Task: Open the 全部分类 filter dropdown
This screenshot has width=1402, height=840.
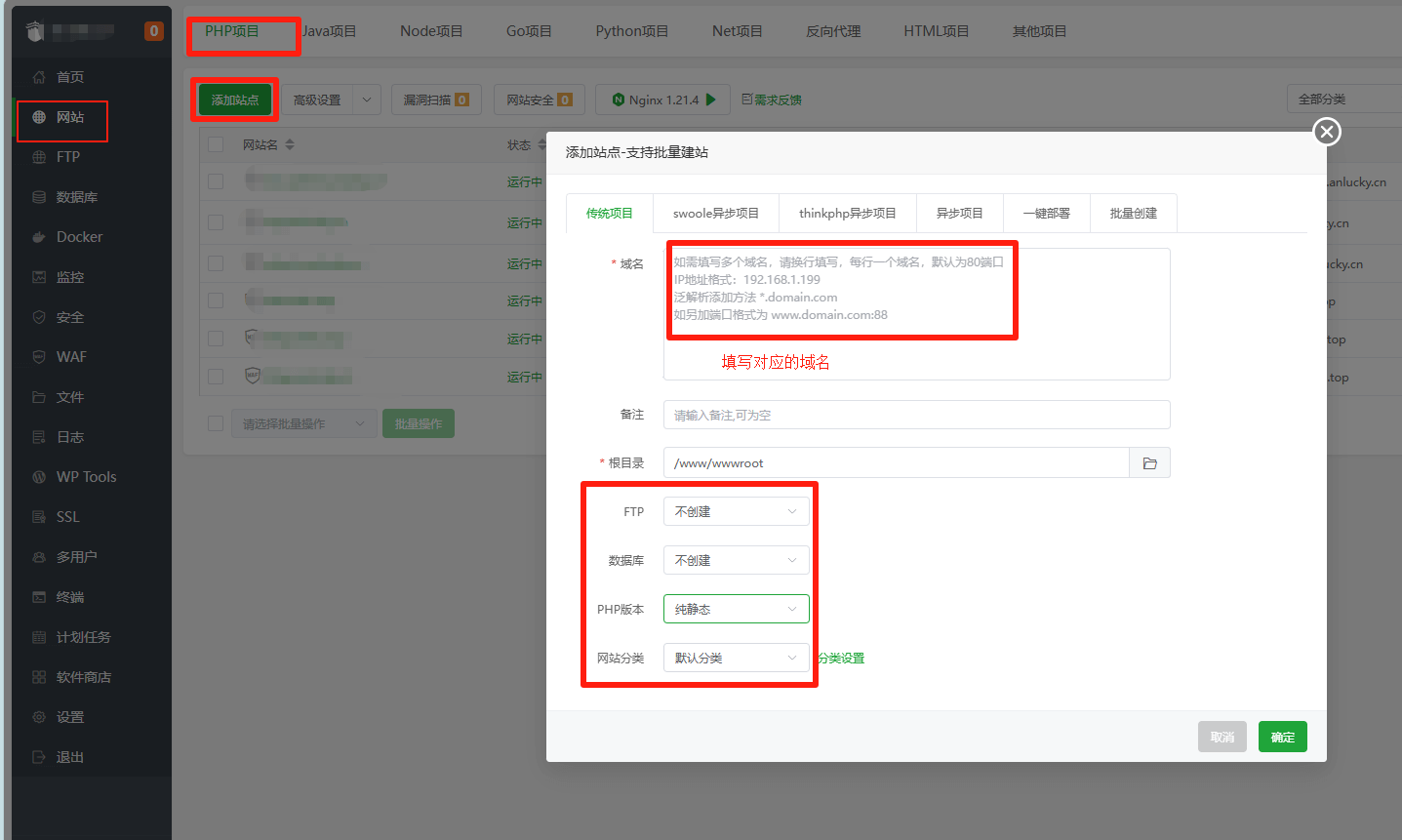Action: click(x=1344, y=100)
